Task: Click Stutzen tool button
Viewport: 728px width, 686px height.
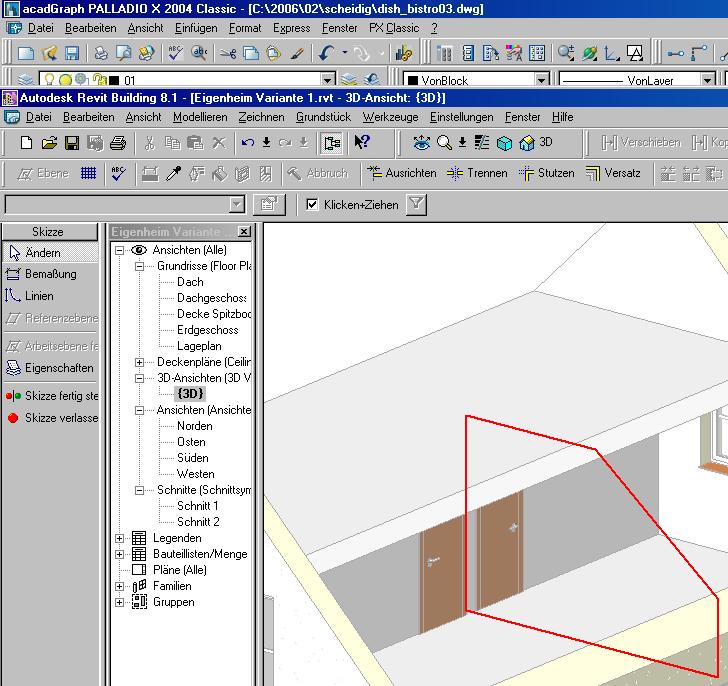Action: coord(547,173)
